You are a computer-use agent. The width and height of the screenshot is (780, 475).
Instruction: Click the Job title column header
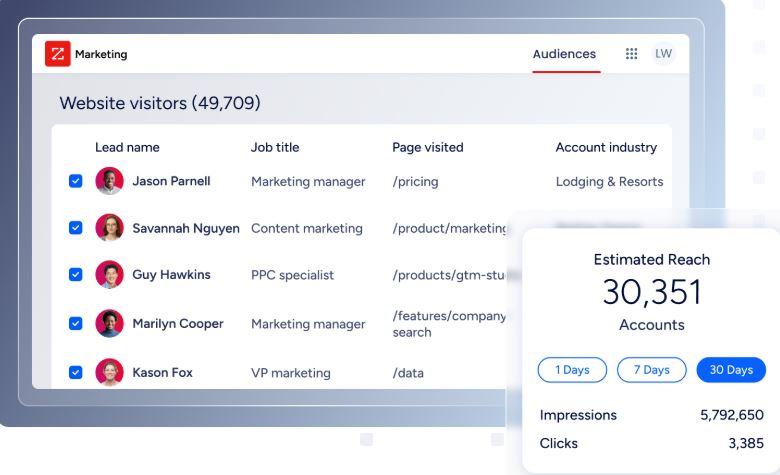point(275,147)
